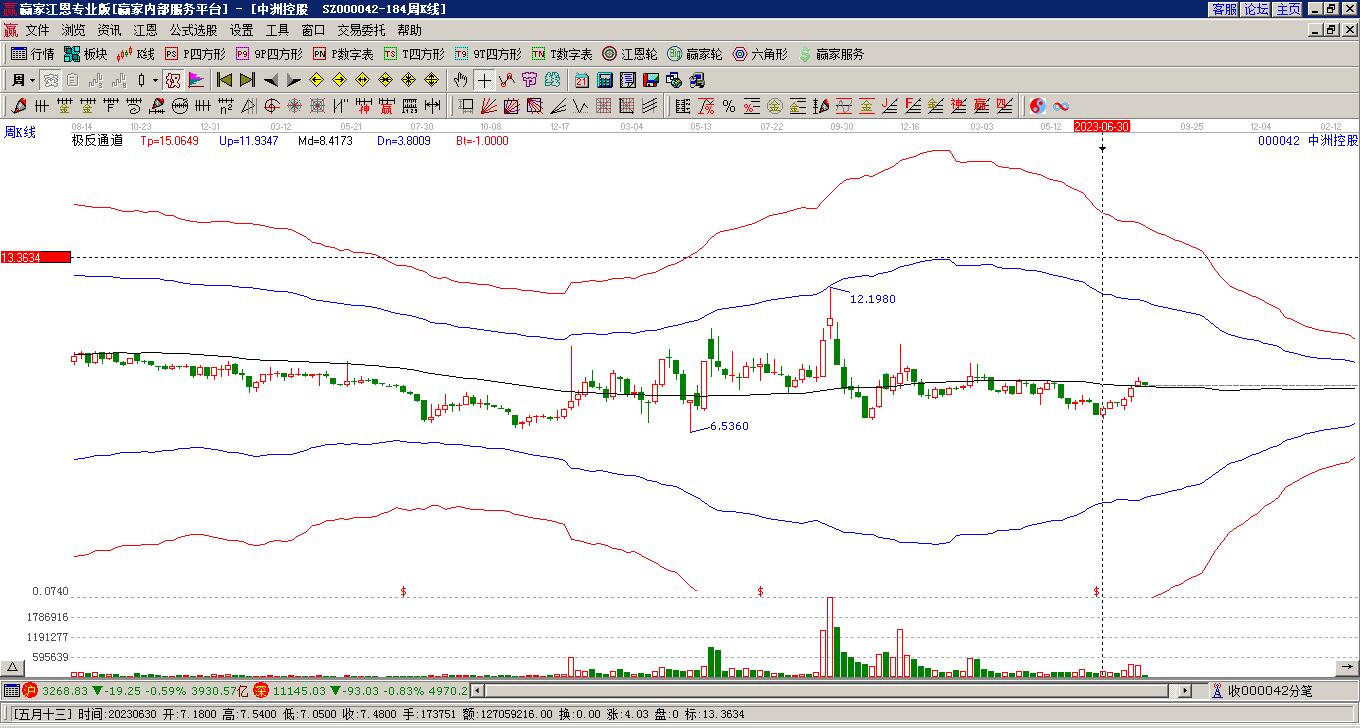This screenshot has height=728, width=1360.
Task: Open the T四方形 tool
Action: (414, 54)
